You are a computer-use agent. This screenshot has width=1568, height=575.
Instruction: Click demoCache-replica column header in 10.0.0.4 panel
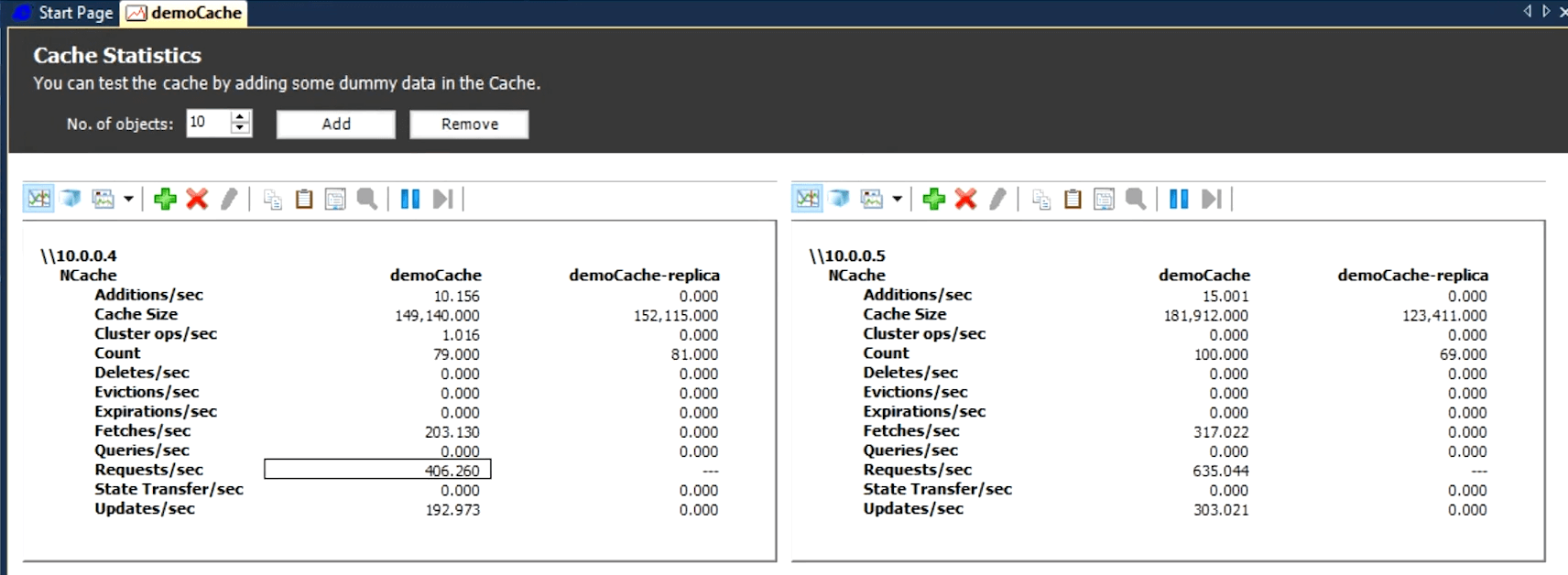[644, 275]
